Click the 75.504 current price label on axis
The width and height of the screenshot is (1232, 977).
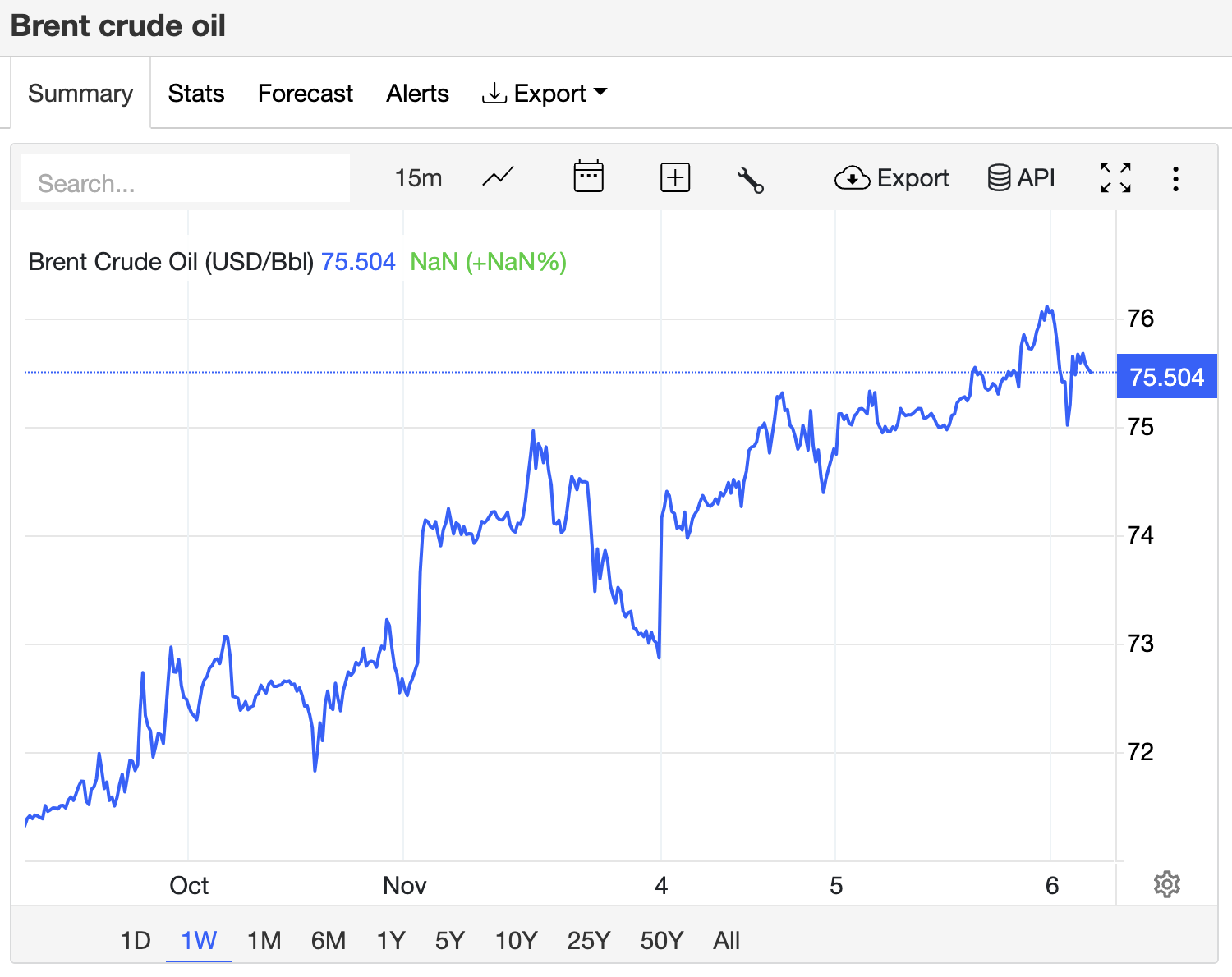(x=1166, y=377)
